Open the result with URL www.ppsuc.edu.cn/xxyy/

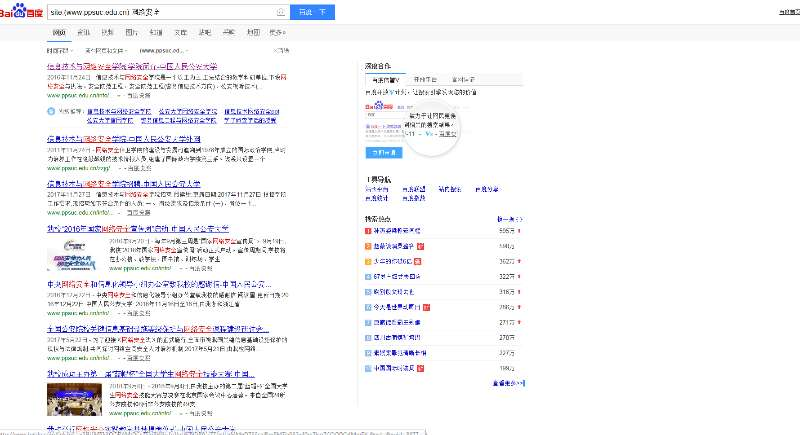coord(124,139)
